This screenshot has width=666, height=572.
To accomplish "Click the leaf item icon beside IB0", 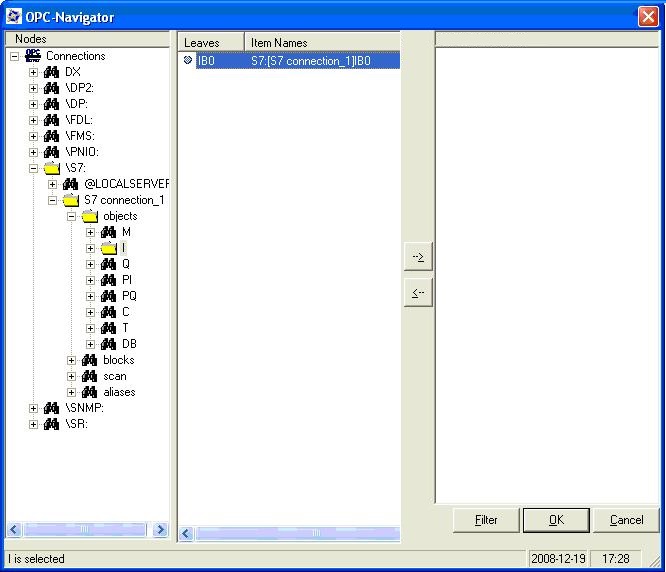I will coord(187,60).
